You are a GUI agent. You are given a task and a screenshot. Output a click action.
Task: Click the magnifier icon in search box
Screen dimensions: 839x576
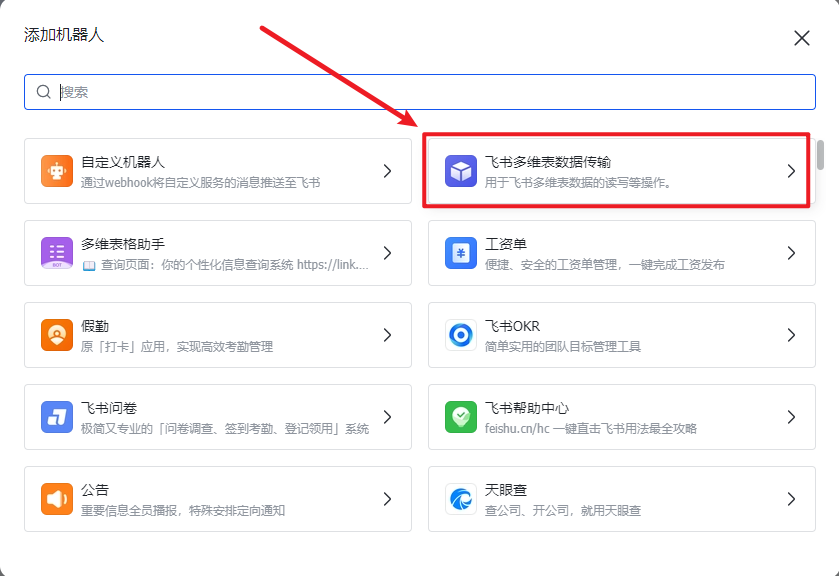point(43,92)
